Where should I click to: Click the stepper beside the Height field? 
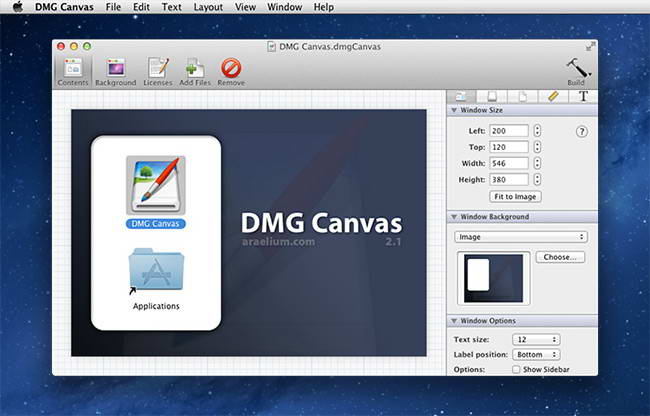click(537, 180)
